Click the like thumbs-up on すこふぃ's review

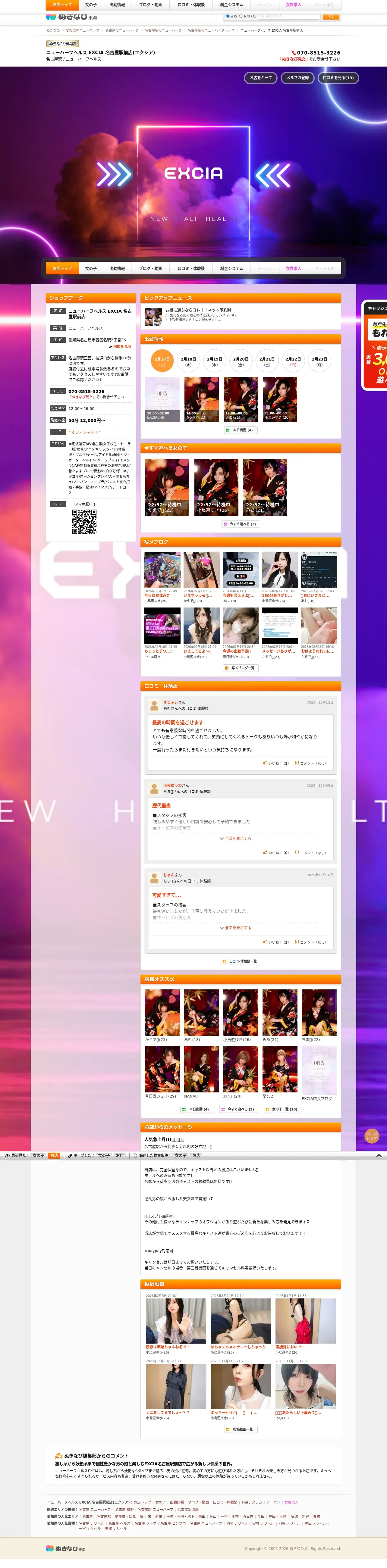265,763
